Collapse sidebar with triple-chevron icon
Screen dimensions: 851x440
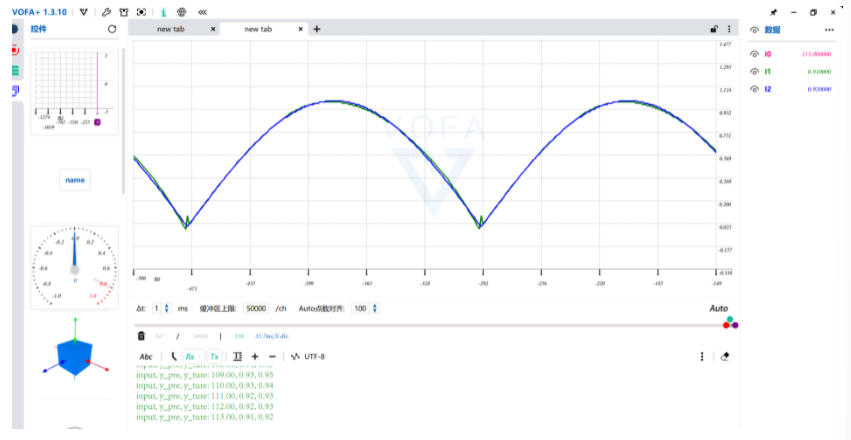(202, 12)
